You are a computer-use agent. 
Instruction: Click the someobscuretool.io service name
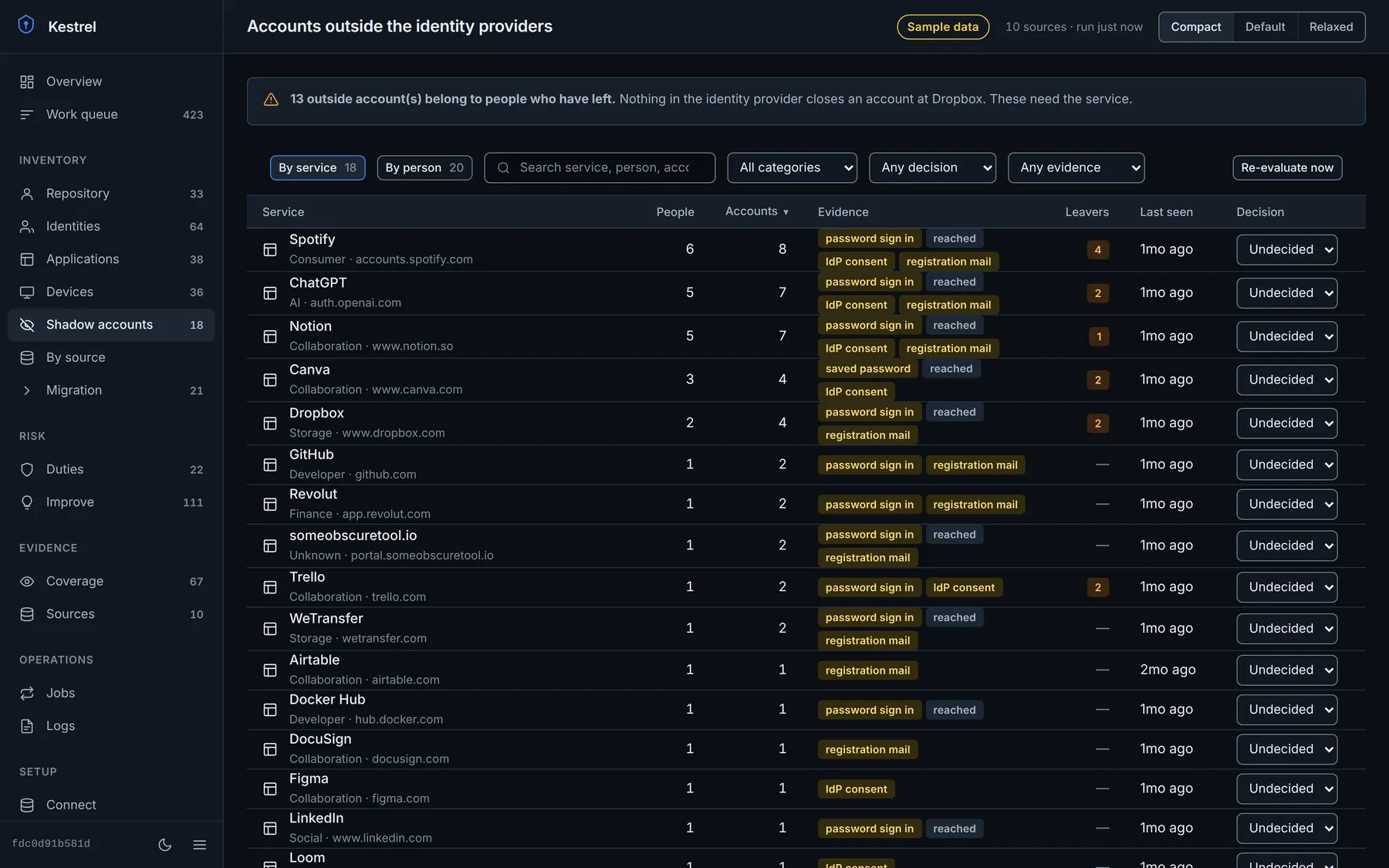353,535
